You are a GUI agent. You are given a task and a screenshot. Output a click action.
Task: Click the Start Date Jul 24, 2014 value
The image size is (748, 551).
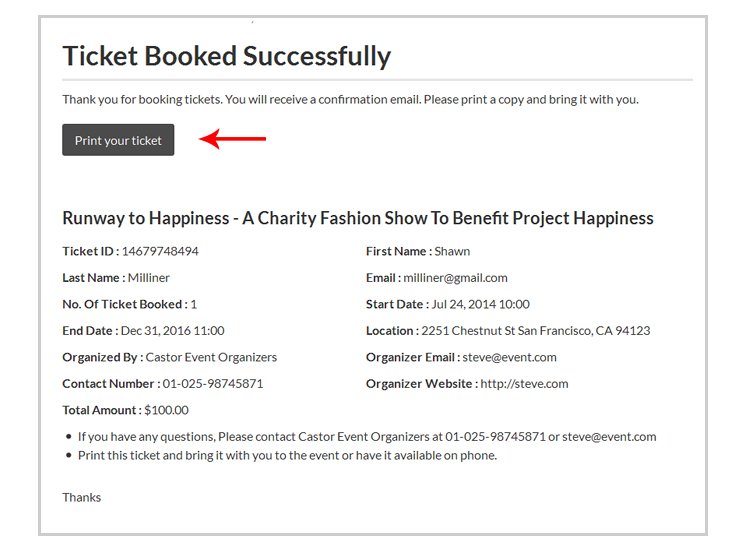[x=480, y=304]
